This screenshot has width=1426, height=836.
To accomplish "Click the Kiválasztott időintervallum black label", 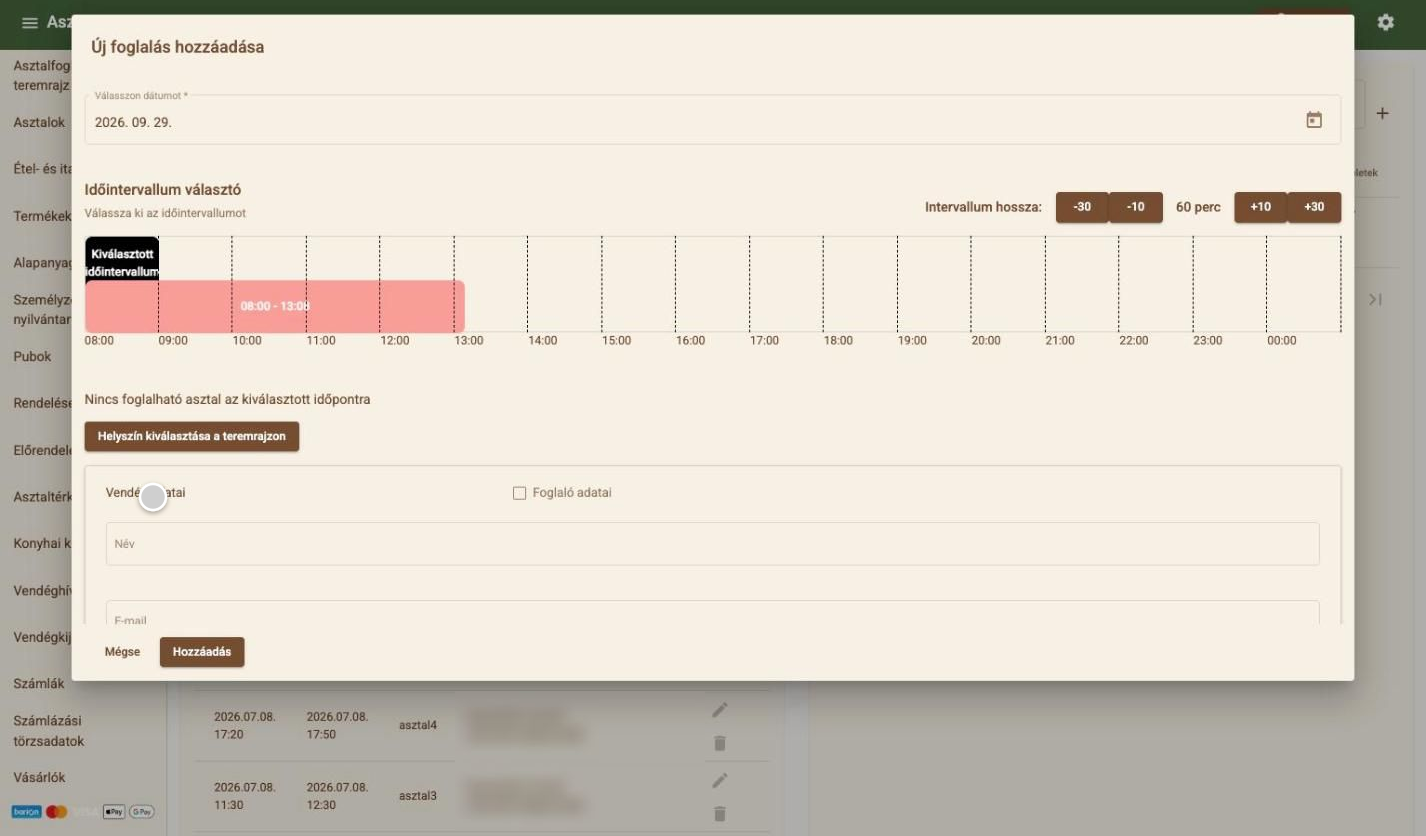I will click(122, 258).
